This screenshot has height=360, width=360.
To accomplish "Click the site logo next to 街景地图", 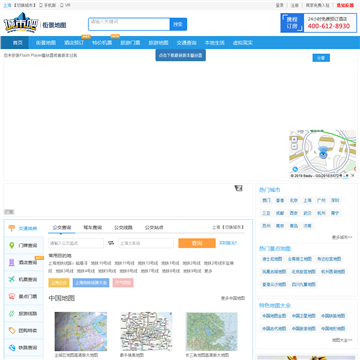I will pos(21,23).
